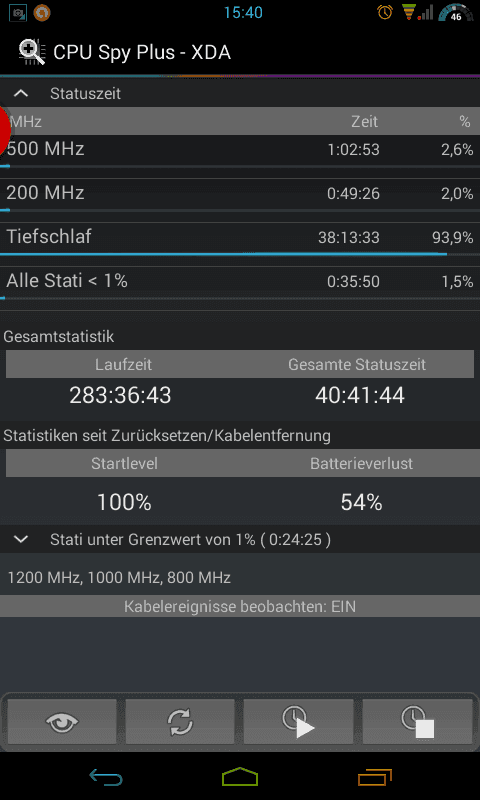Tap the MHz column header
This screenshot has width=480, height=800.
pos(26,121)
